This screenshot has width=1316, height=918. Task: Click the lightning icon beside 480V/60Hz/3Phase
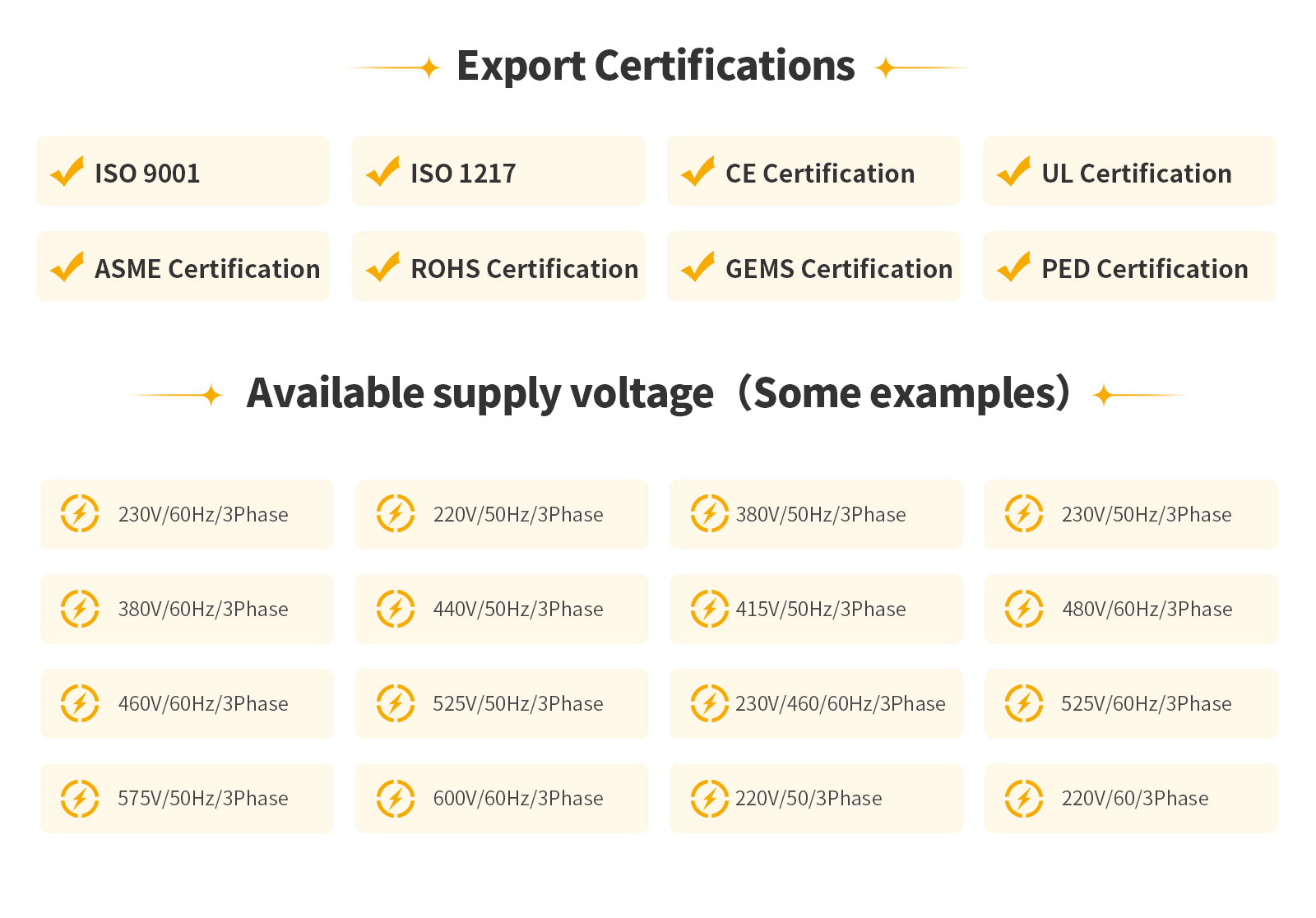1024,609
